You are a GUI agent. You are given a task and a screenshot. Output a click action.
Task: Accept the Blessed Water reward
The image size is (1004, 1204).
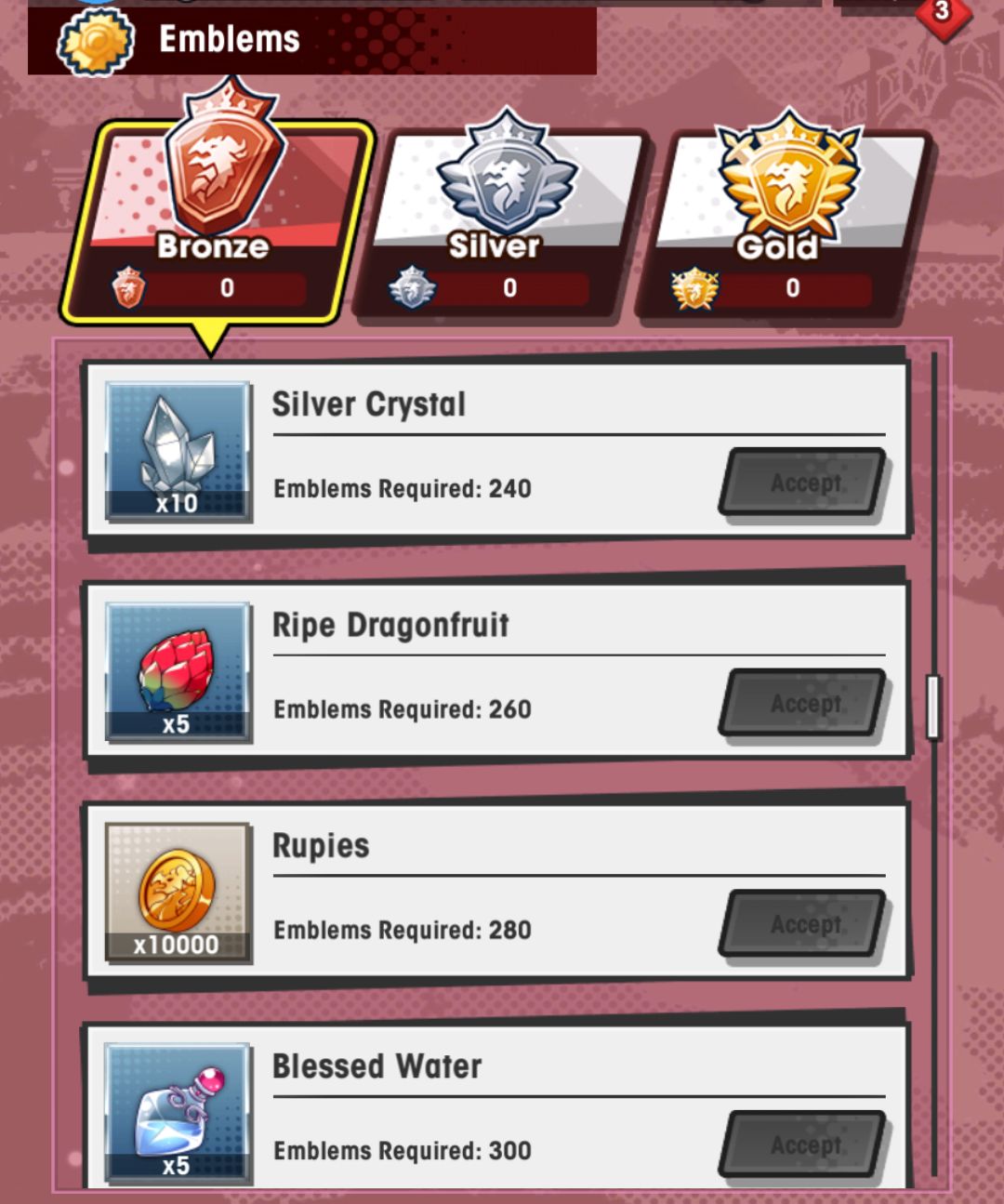(804, 1144)
